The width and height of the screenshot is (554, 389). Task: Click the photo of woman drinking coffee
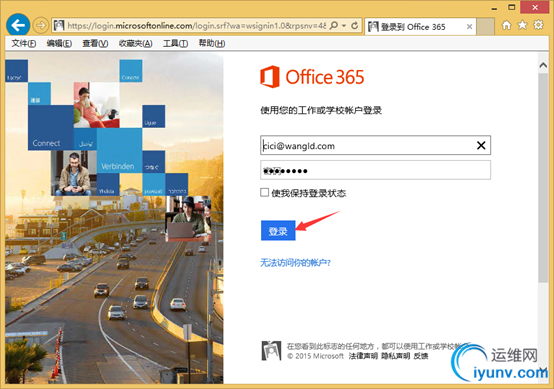96,105
